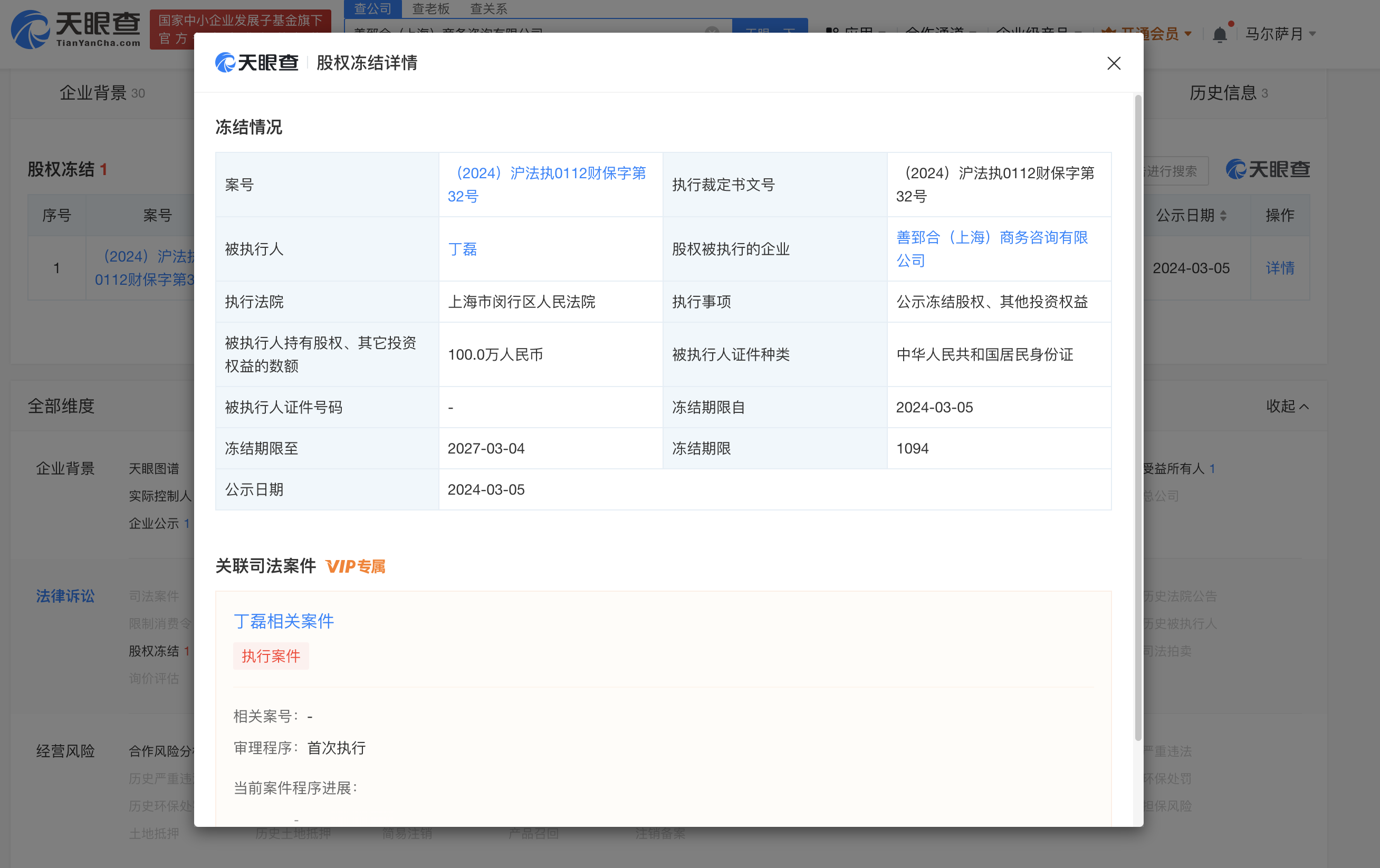Open the 丁磊相关案件 link

coord(284,621)
